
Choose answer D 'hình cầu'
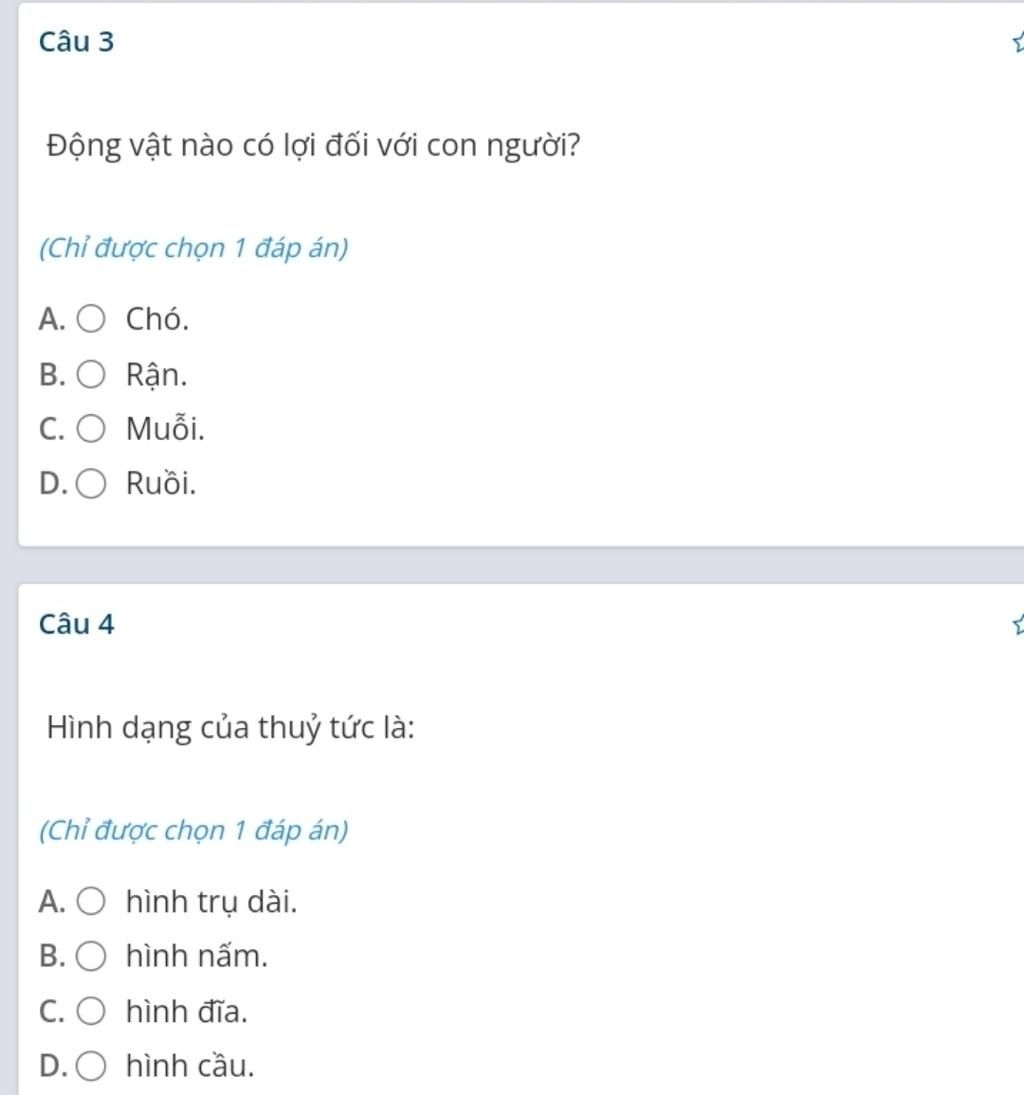(91, 1066)
